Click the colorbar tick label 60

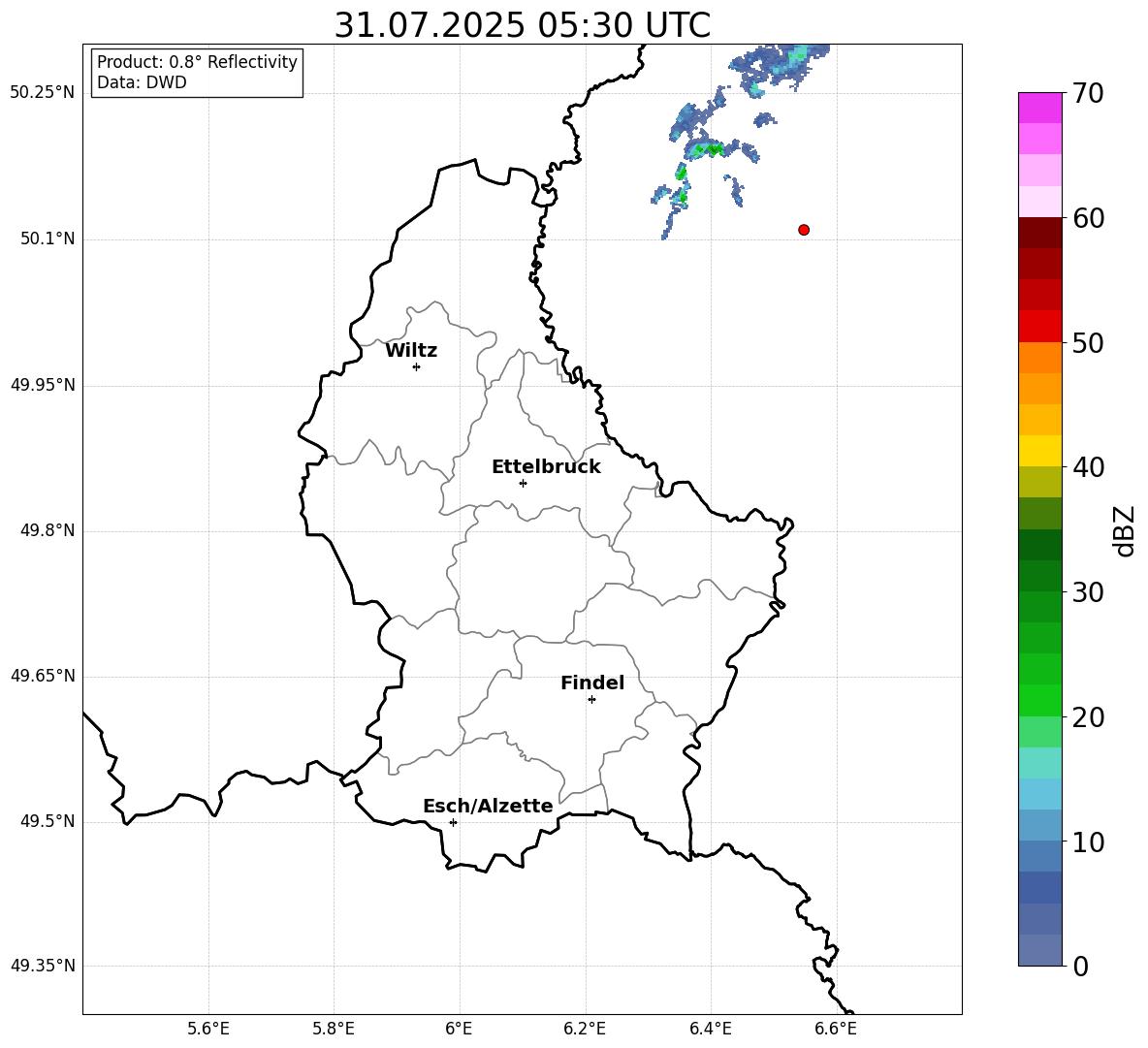tap(1088, 218)
